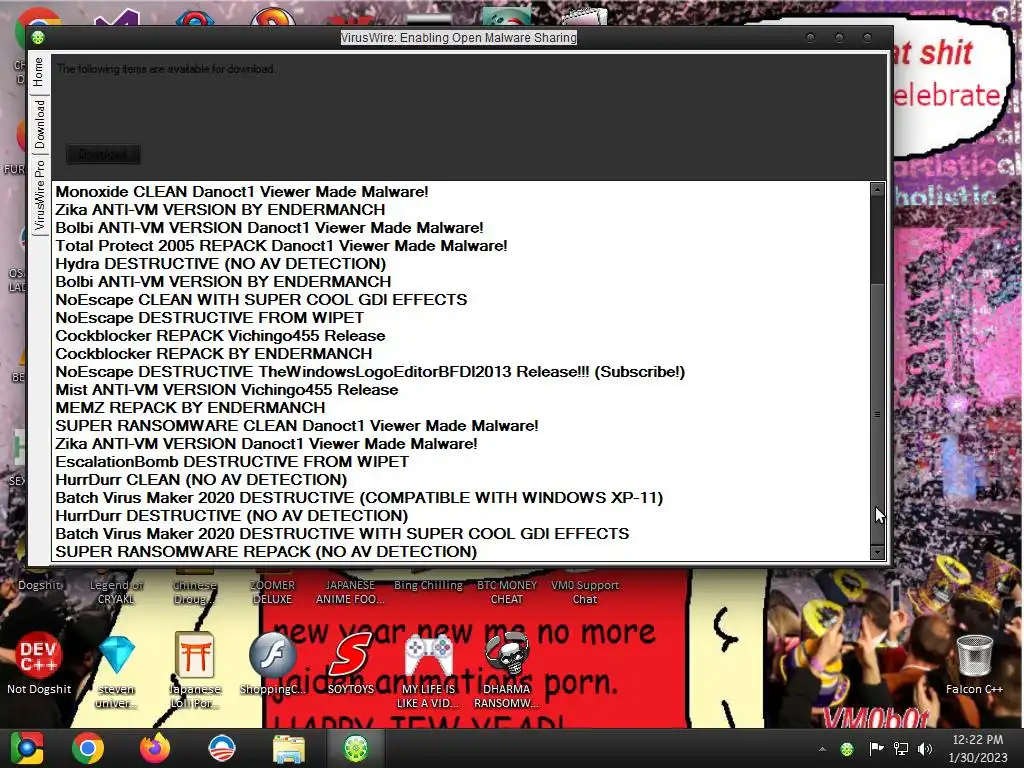The height and width of the screenshot is (768, 1024).
Task: Open the Obama logo taskbar icon
Action: click(222, 748)
